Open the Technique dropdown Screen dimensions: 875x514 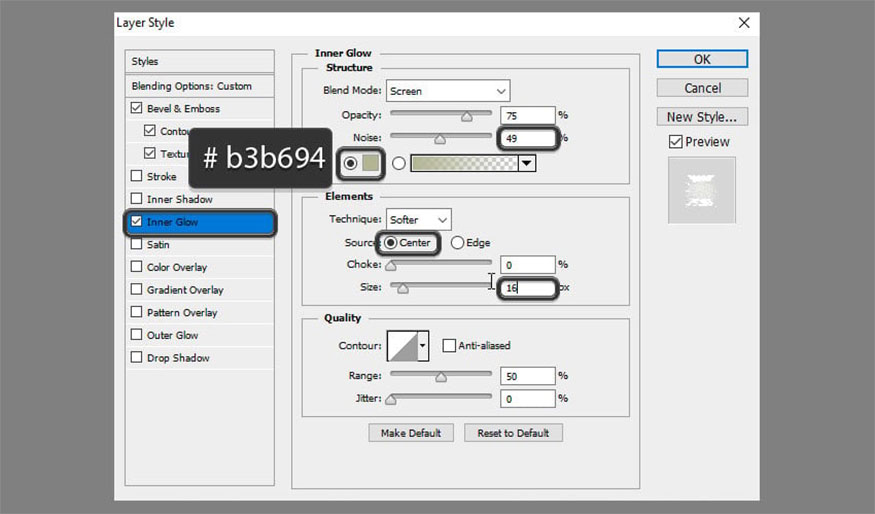pos(419,219)
